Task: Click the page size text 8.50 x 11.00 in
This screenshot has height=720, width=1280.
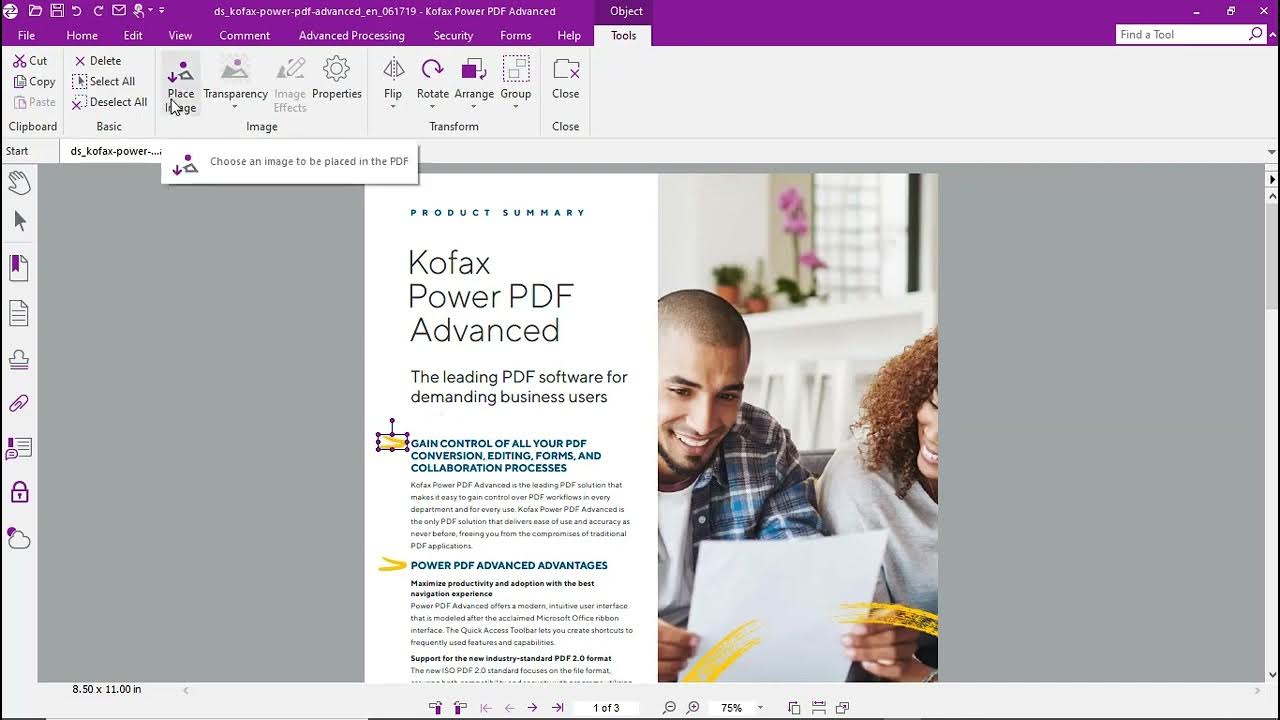Action: point(107,689)
